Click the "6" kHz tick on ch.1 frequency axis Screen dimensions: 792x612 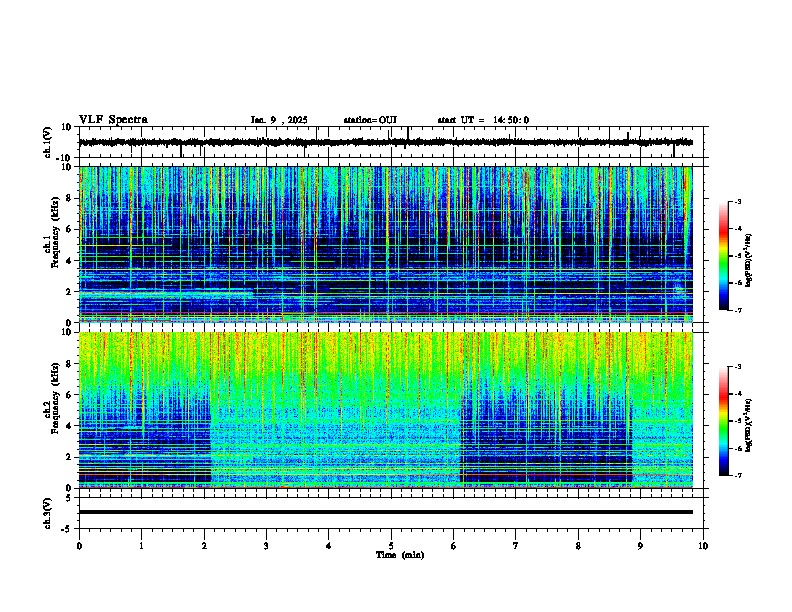coord(69,229)
